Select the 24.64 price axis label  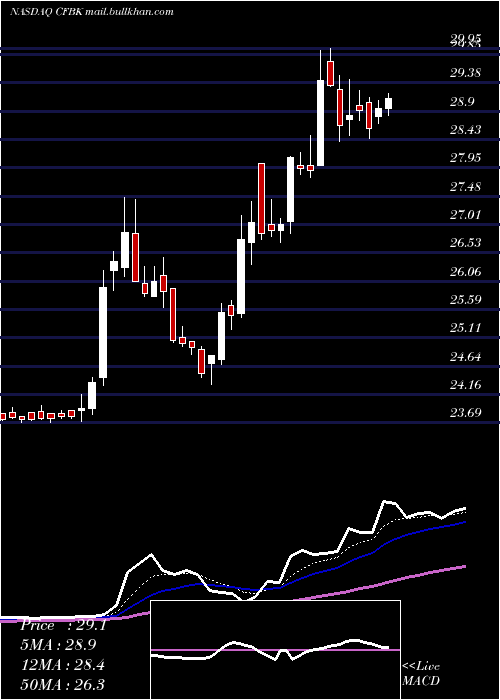coord(465,356)
